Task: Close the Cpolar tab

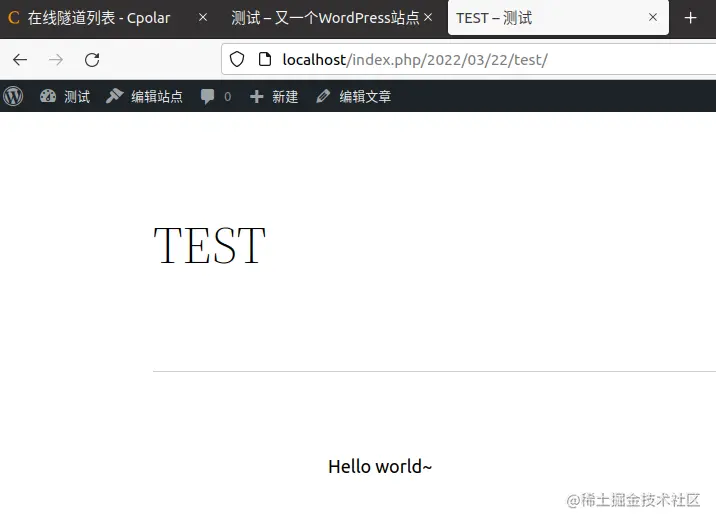Action: tap(203, 18)
